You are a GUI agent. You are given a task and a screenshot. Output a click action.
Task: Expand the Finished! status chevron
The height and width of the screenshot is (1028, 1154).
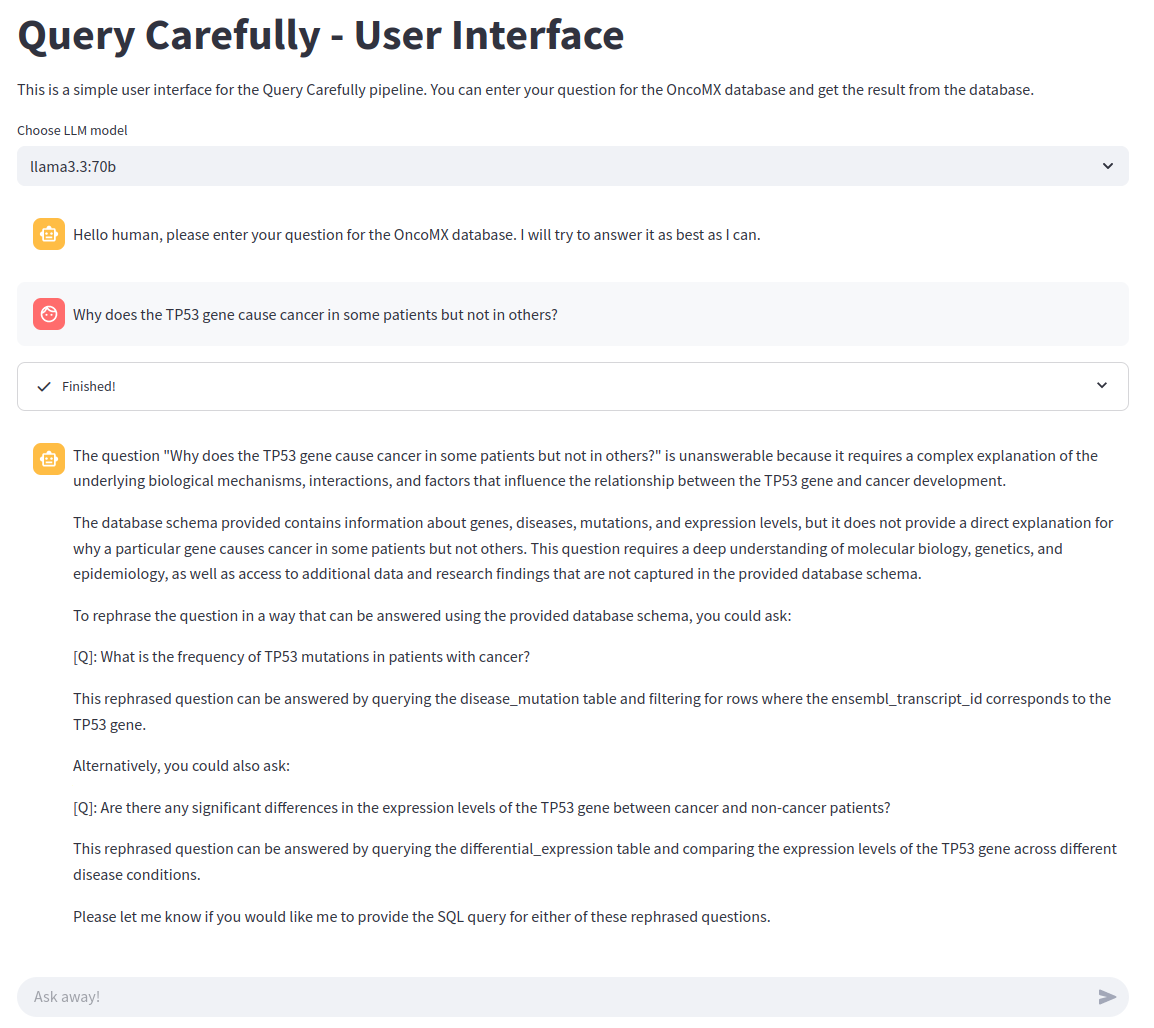pyautogui.click(x=1101, y=386)
